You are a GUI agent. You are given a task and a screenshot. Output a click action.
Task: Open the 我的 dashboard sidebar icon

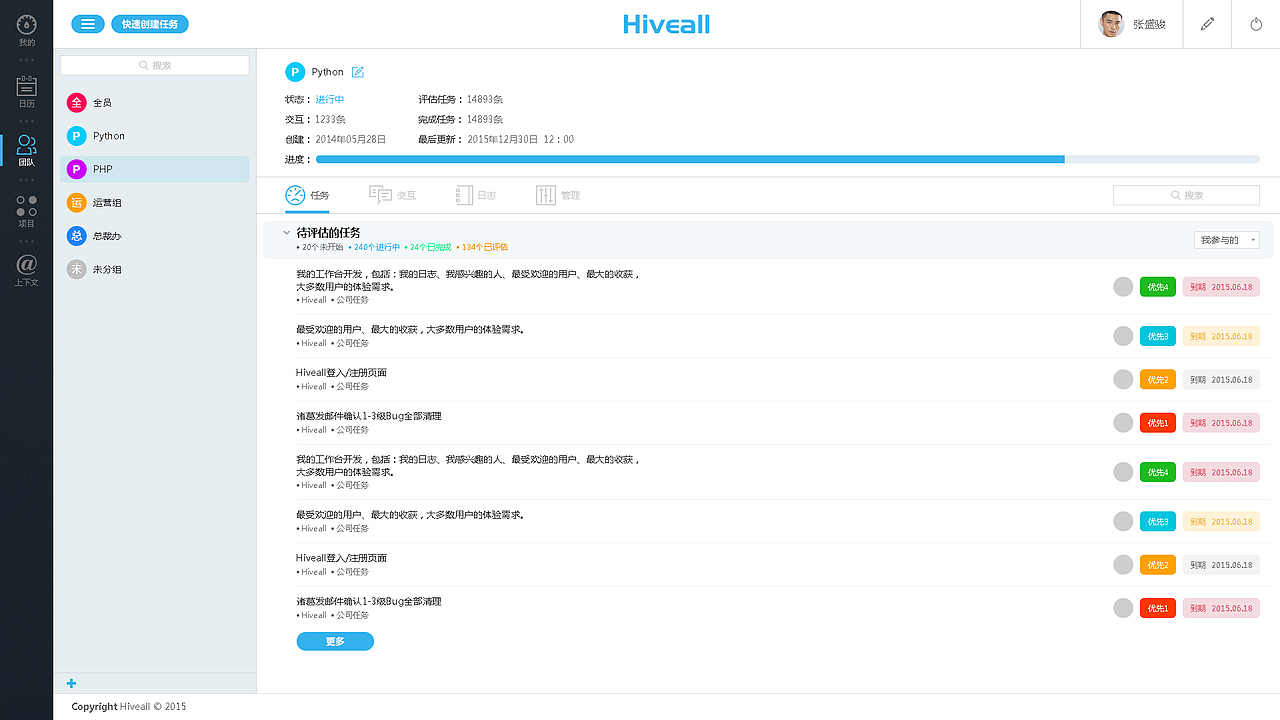pyautogui.click(x=27, y=30)
